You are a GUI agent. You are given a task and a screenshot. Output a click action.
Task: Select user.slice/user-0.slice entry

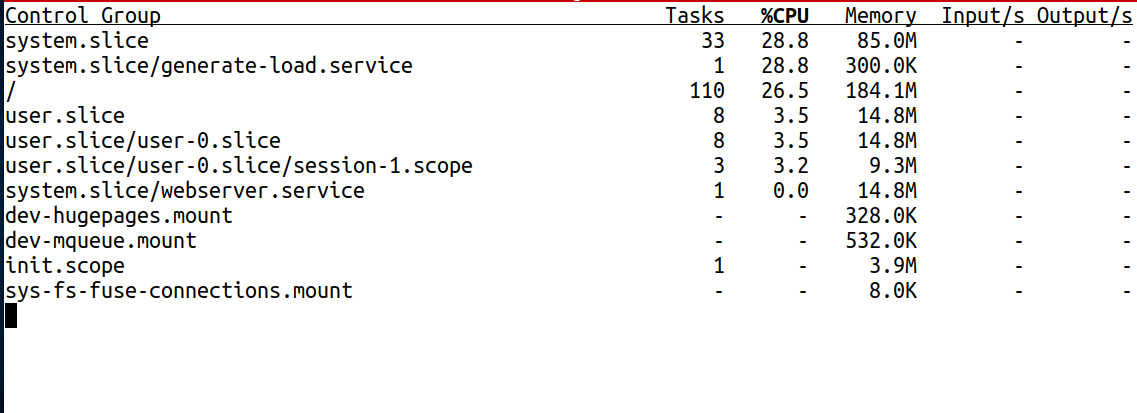(x=143, y=141)
